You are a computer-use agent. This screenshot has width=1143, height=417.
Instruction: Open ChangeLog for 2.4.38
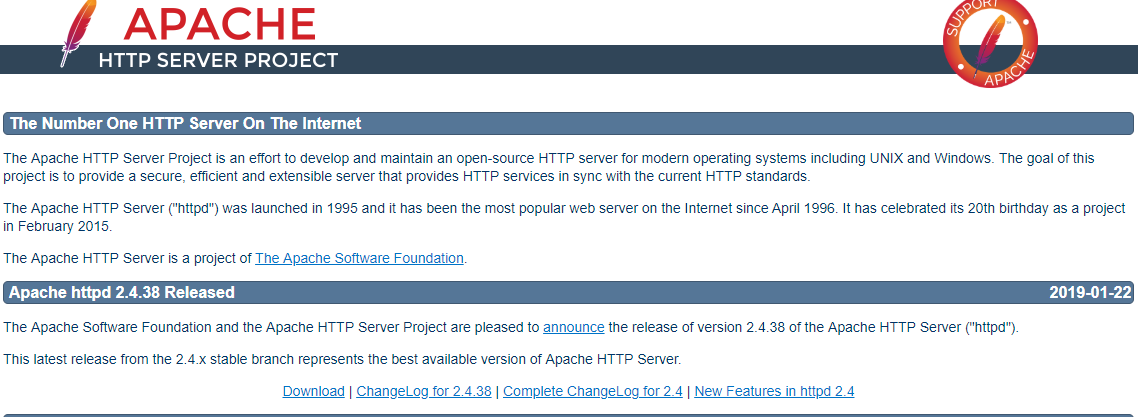424,391
